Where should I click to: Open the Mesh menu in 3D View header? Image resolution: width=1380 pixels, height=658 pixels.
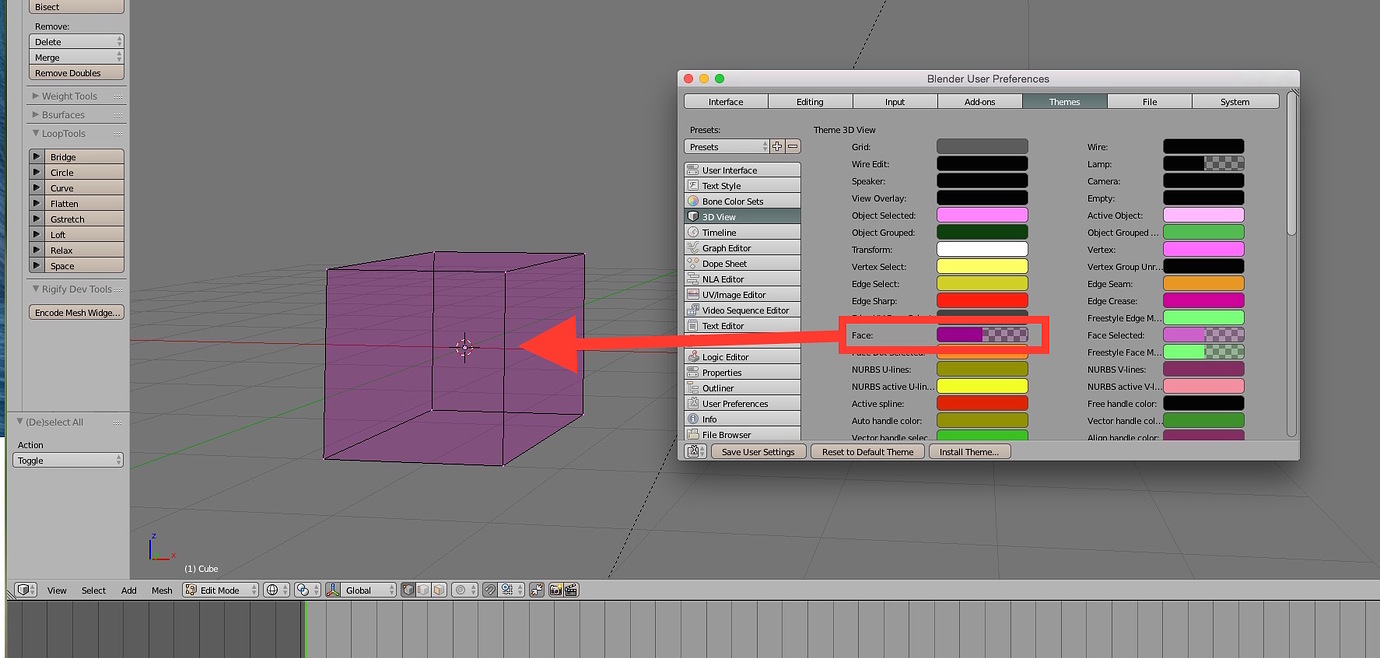tap(162, 590)
